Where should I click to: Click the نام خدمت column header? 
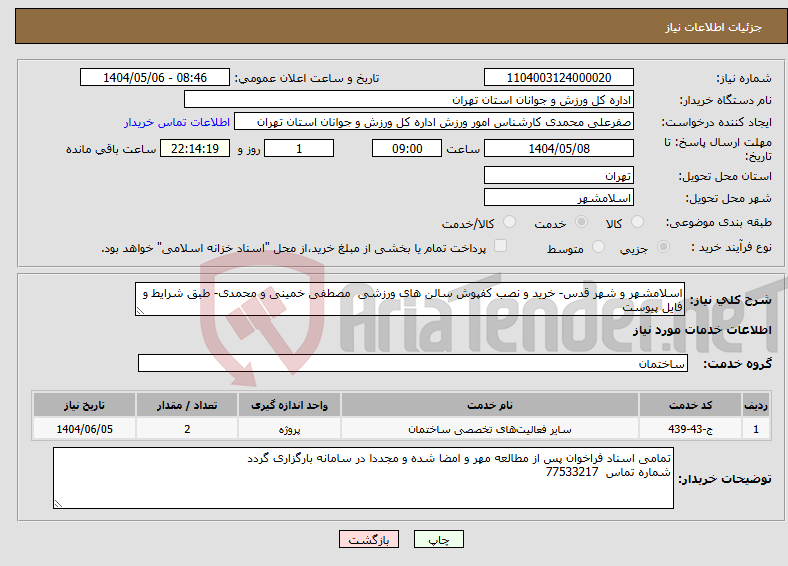pyautogui.click(x=489, y=405)
